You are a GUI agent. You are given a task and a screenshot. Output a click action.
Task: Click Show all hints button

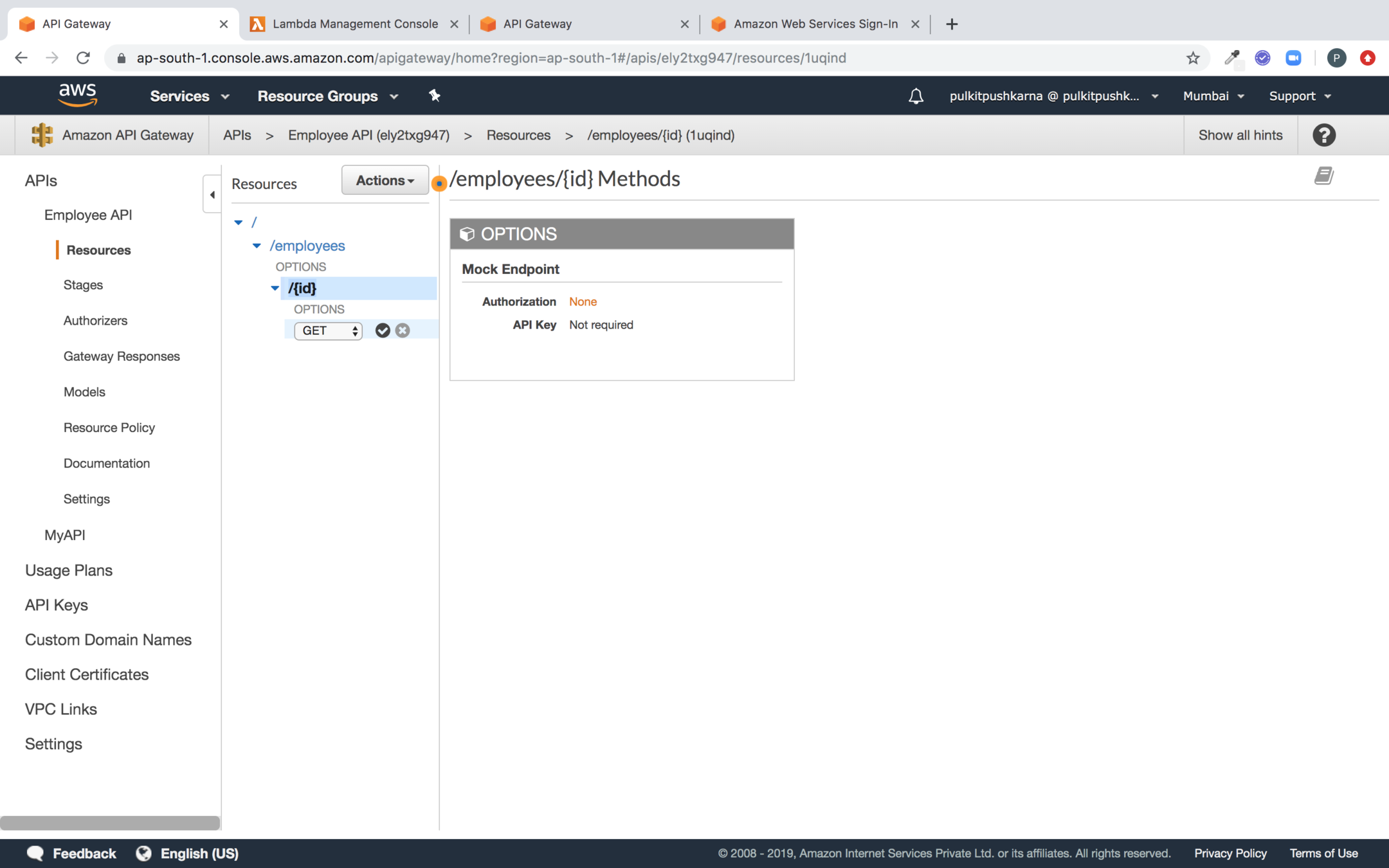(1240, 135)
